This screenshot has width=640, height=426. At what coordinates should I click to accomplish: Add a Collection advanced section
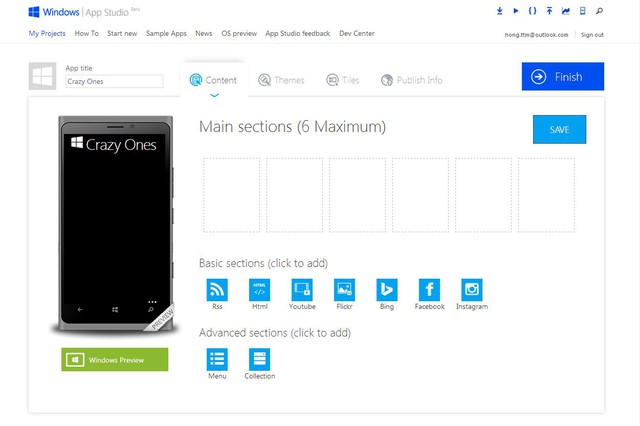pyautogui.click(x=259, y=359)
